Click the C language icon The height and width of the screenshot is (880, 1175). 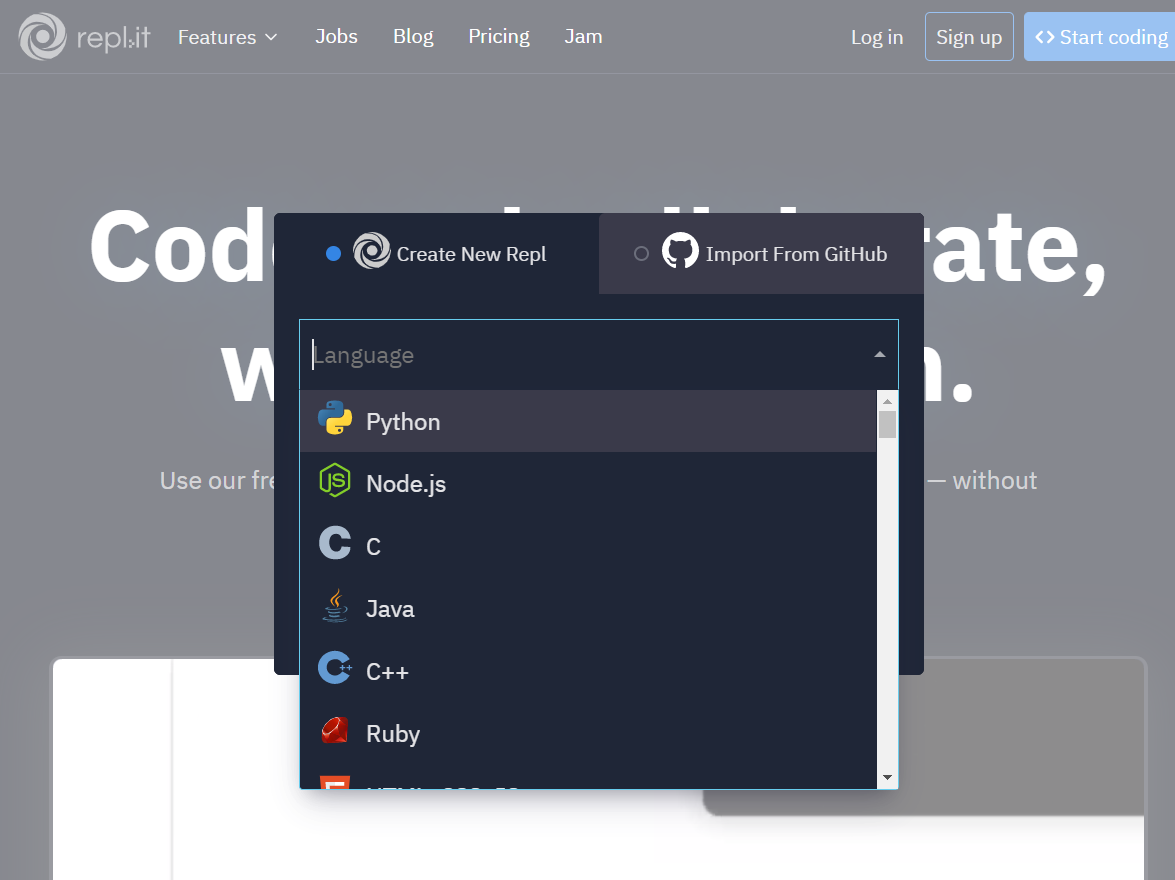(335, 543)
